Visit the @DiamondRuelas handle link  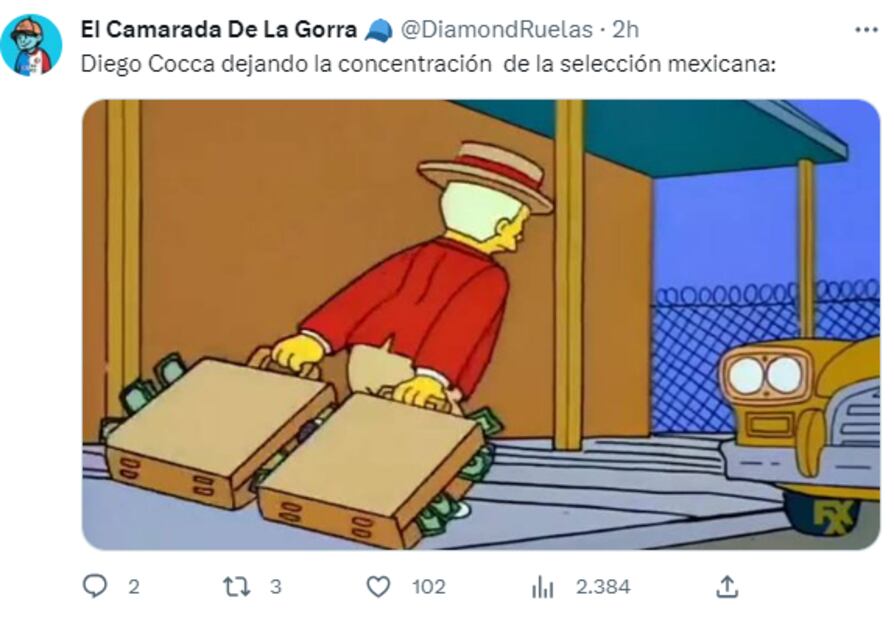tap(497, 30)
